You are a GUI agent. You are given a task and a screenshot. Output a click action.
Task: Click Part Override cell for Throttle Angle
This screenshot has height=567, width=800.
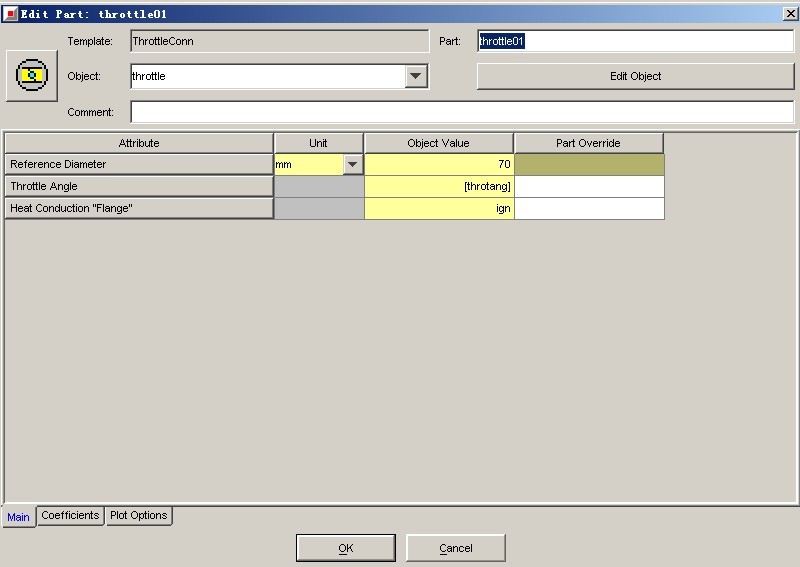click(589, 186)
